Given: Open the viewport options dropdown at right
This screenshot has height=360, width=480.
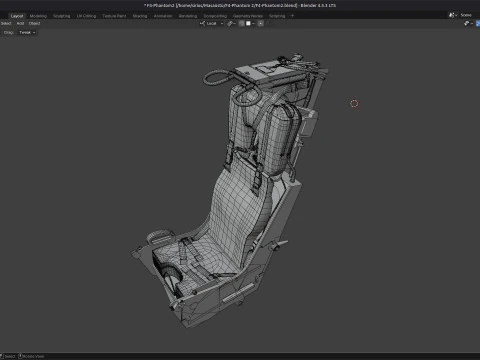Looking at the screenshot, I should click(x=468, y=23).
